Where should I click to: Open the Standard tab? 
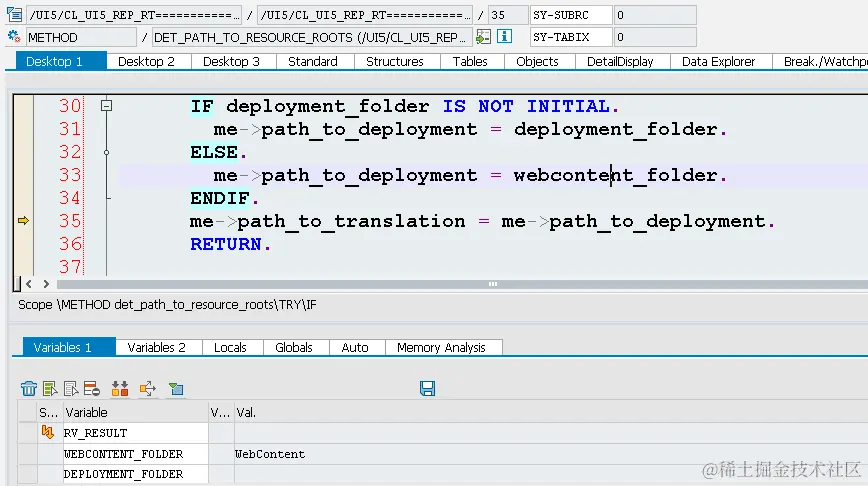(313, 61)
